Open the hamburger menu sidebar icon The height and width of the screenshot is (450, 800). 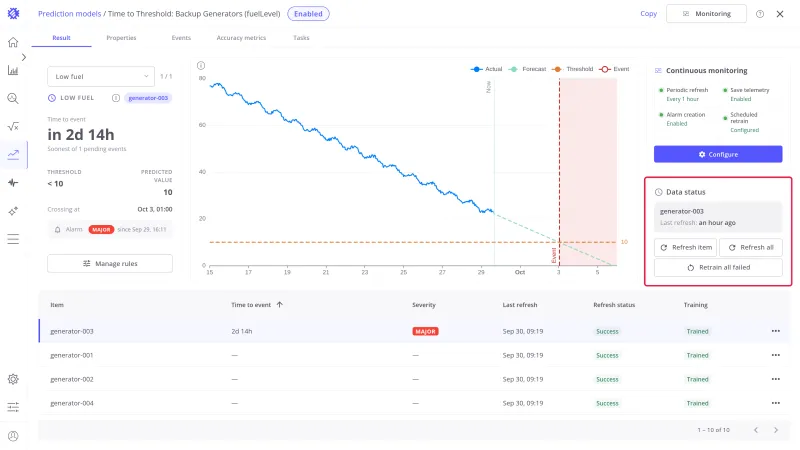(x=13, y=239)
